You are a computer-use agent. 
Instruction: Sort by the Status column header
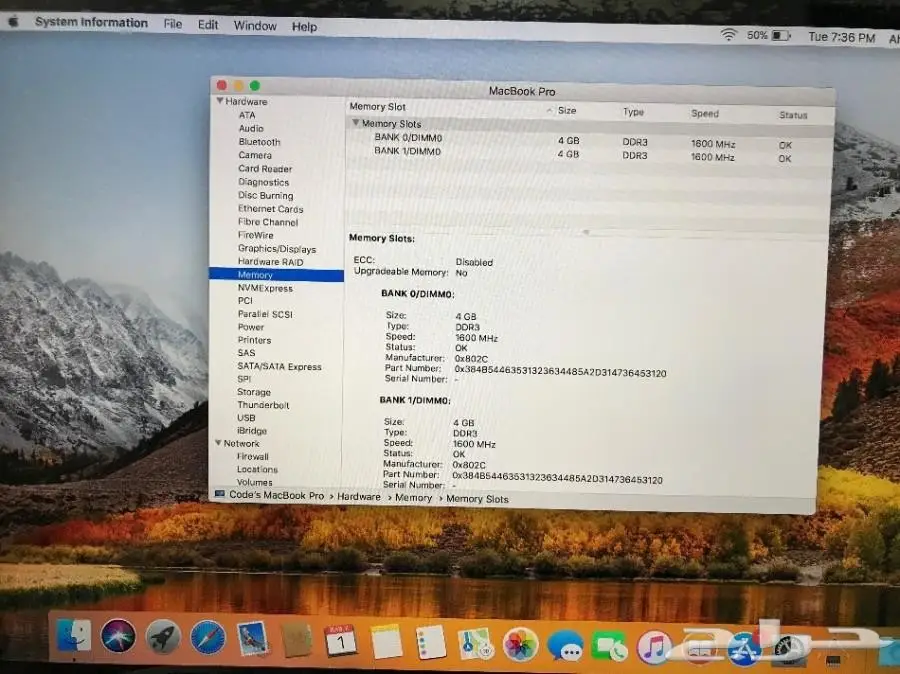pos(793,115)
